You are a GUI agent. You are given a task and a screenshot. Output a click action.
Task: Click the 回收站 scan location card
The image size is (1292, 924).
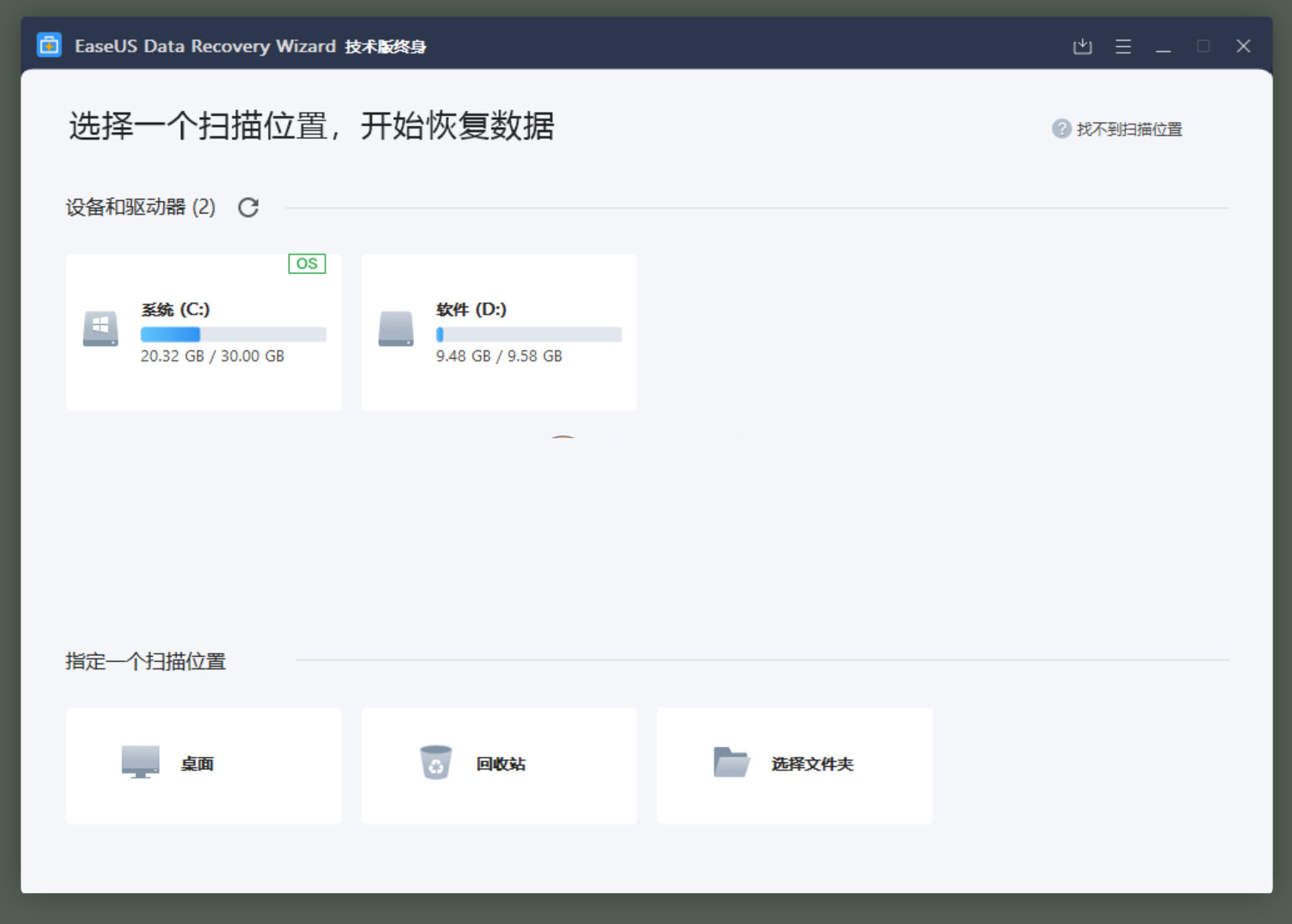[x=498, y=765]
